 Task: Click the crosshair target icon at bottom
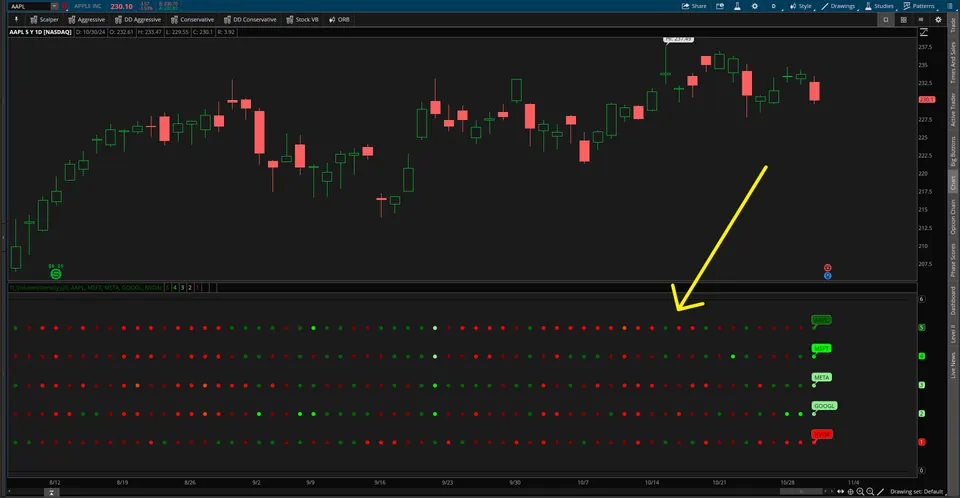point(850,492)
